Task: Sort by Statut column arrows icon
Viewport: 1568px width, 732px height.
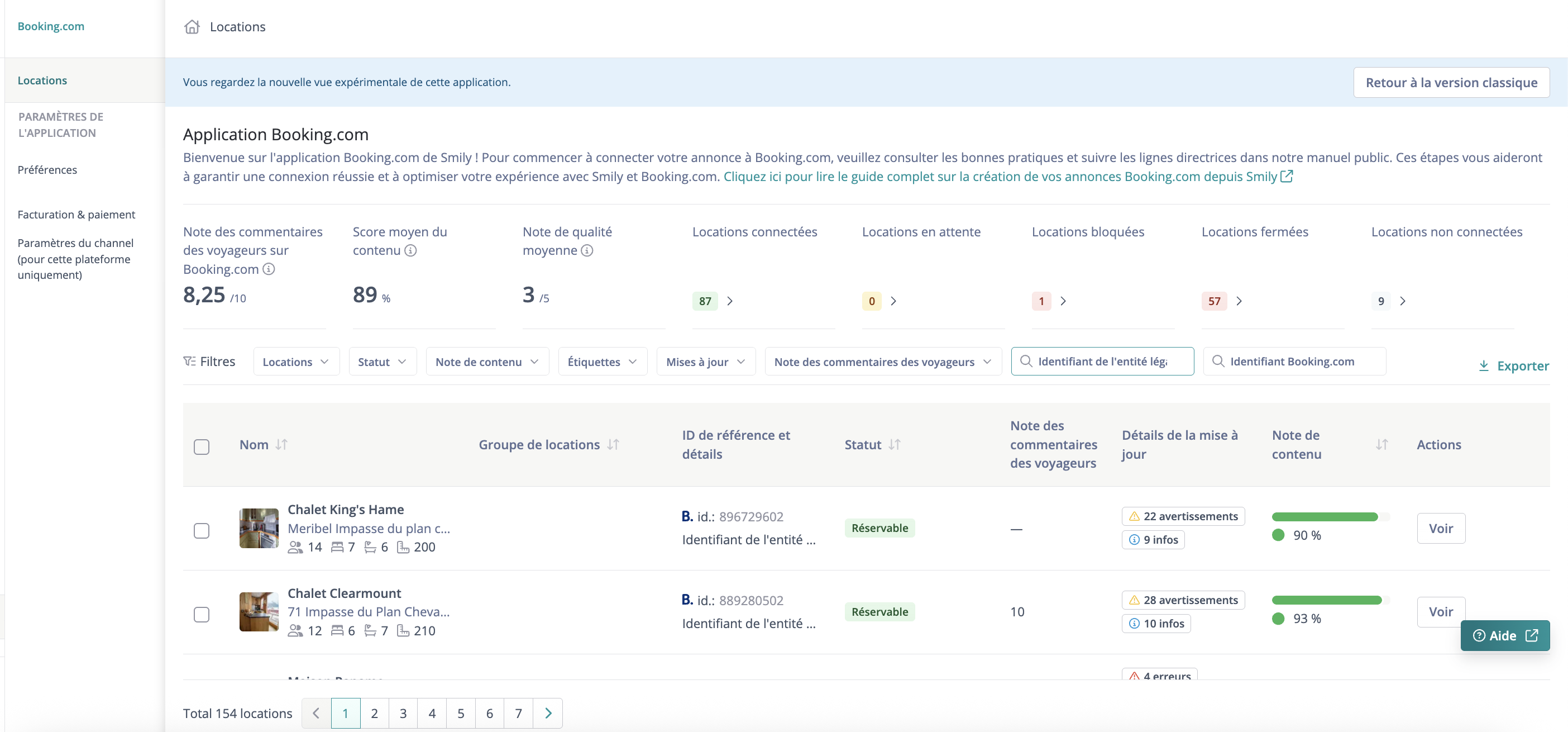Action: (x=894, y=445)
